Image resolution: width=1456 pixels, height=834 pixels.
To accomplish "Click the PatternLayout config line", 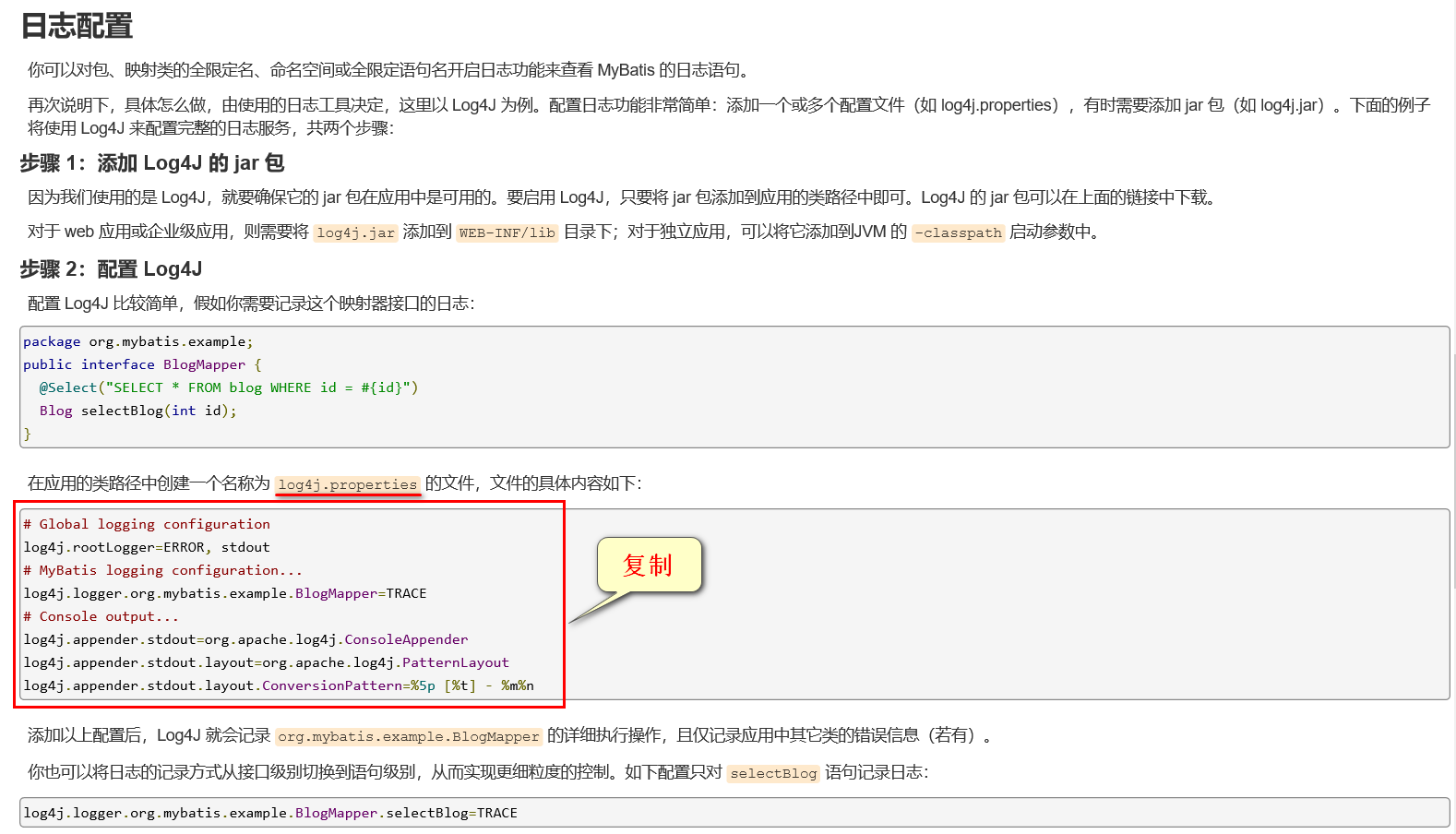I will coord(266,662).
